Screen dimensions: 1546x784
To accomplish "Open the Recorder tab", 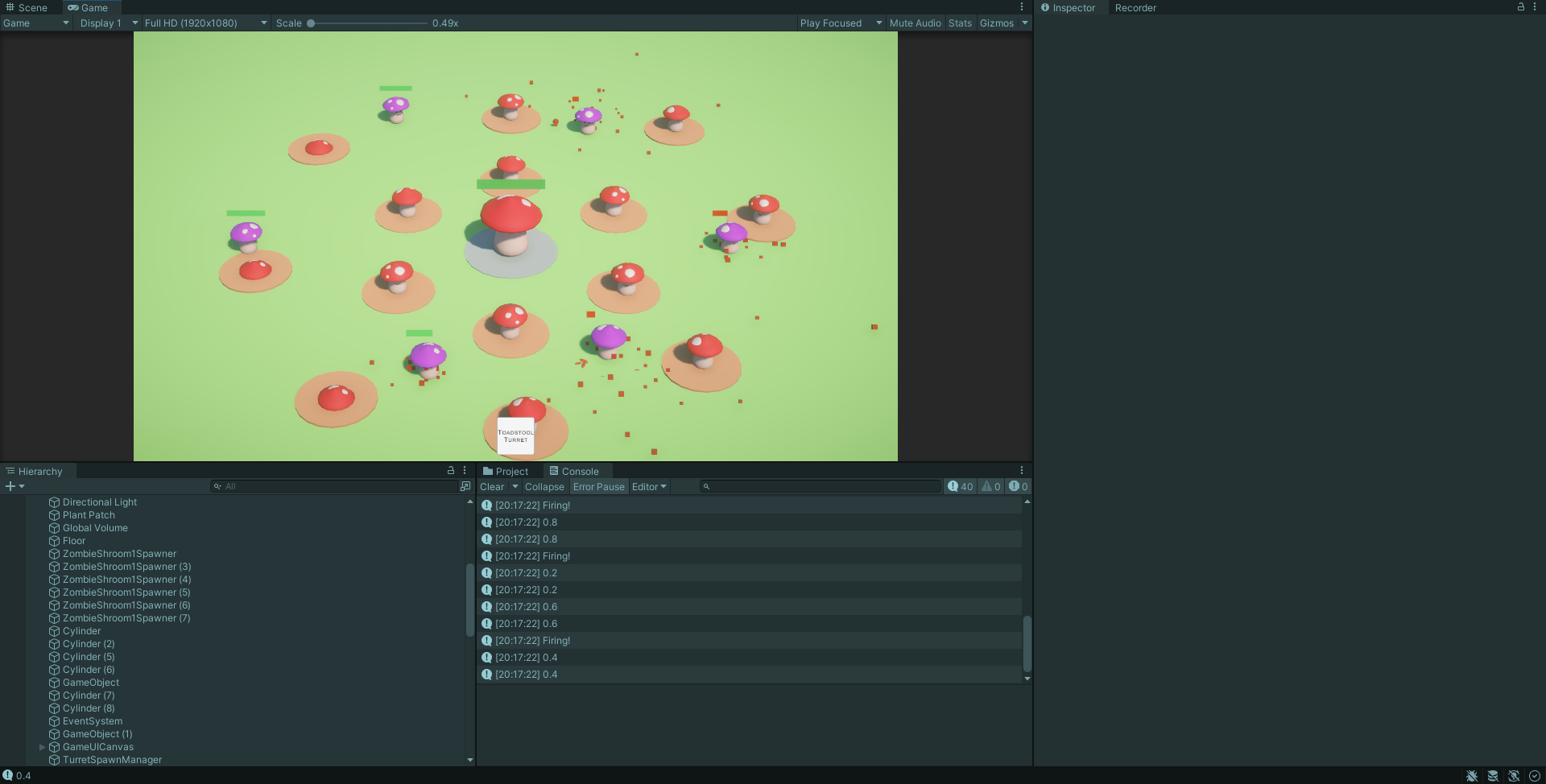I will tap(1135, 7).
